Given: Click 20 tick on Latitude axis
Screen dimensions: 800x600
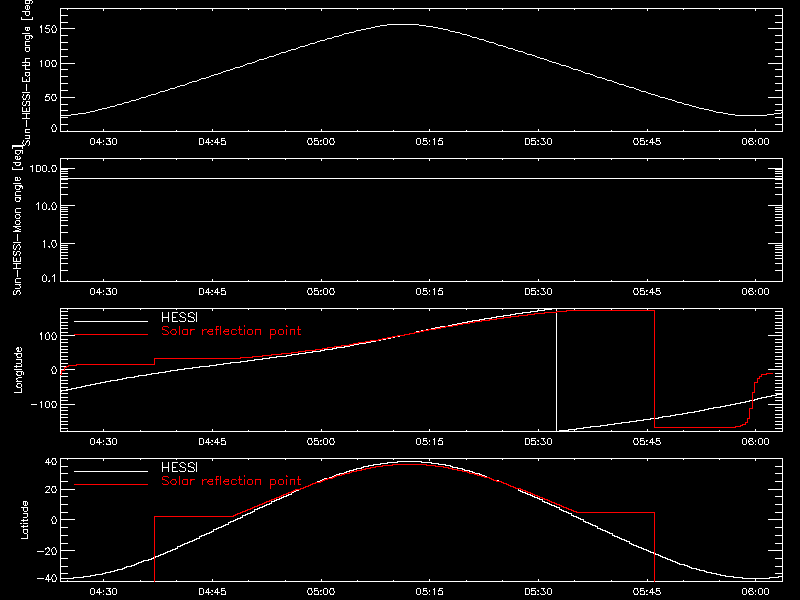Looking at the screenshot, I should 51,489.
